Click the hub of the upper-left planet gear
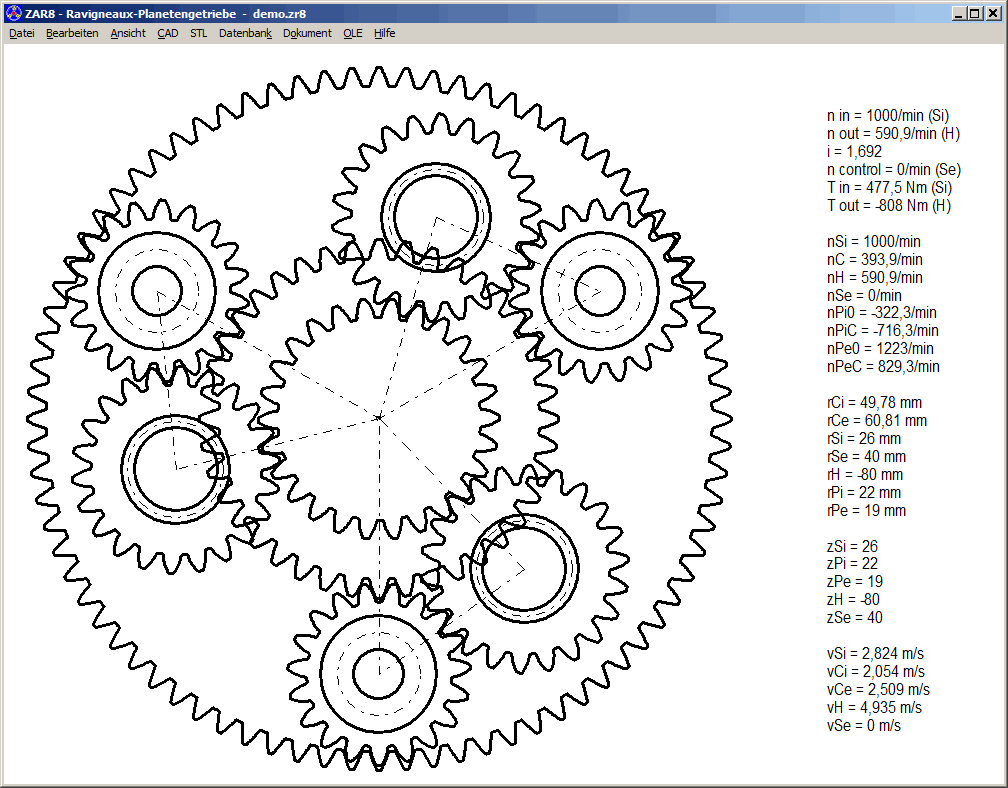Viewport: 1008px width, 788px height. tap(156, 290)
